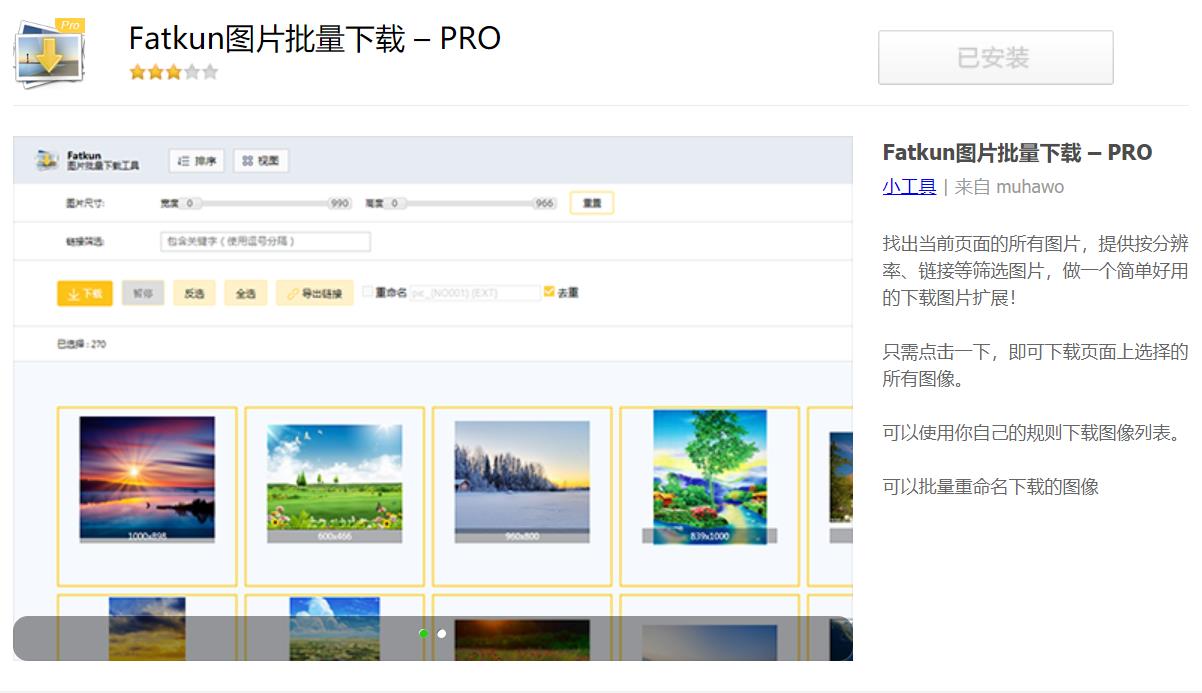The image size is (1202, 693).
Task: Enable the 重命名 rename checkbox
Action: point(370,292)
